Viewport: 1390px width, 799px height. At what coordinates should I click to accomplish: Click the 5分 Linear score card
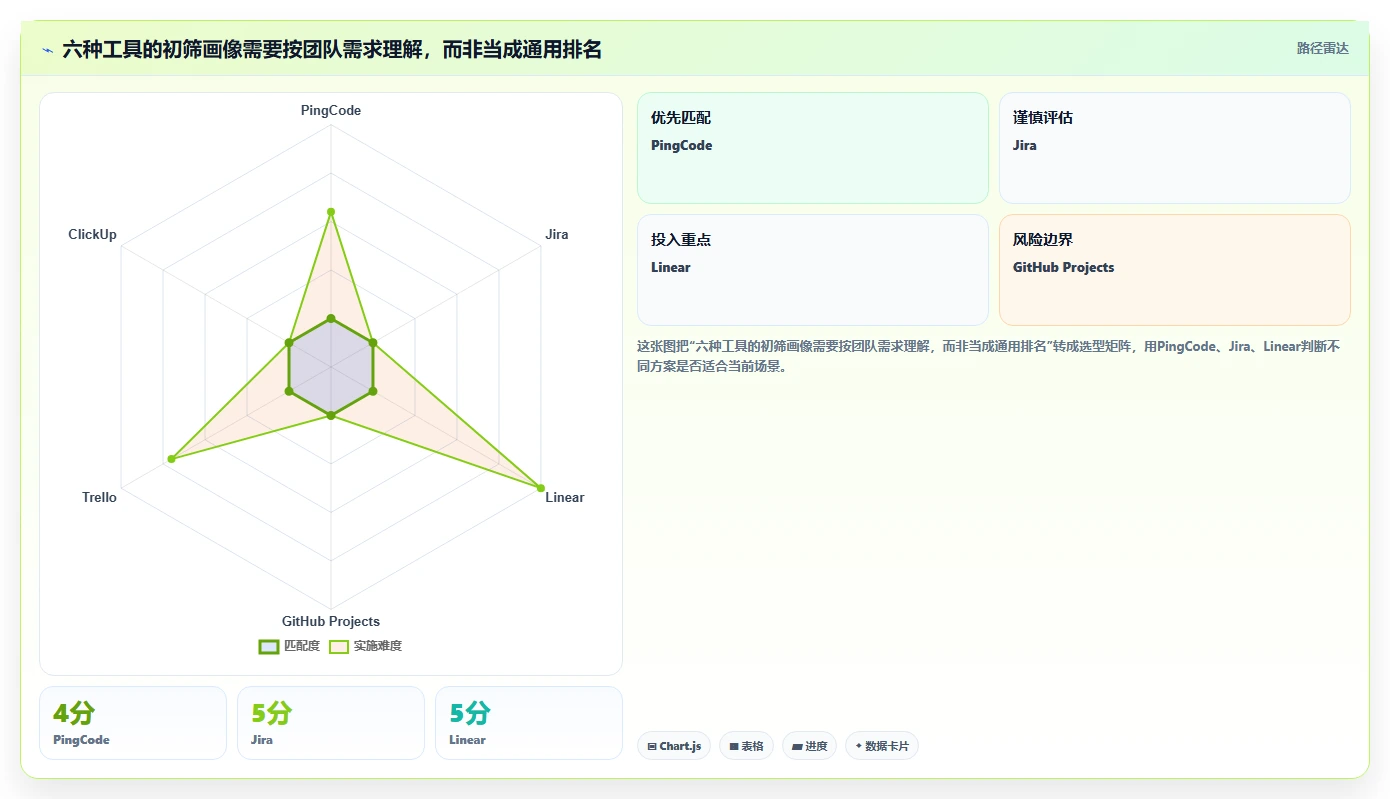[529, 723]
